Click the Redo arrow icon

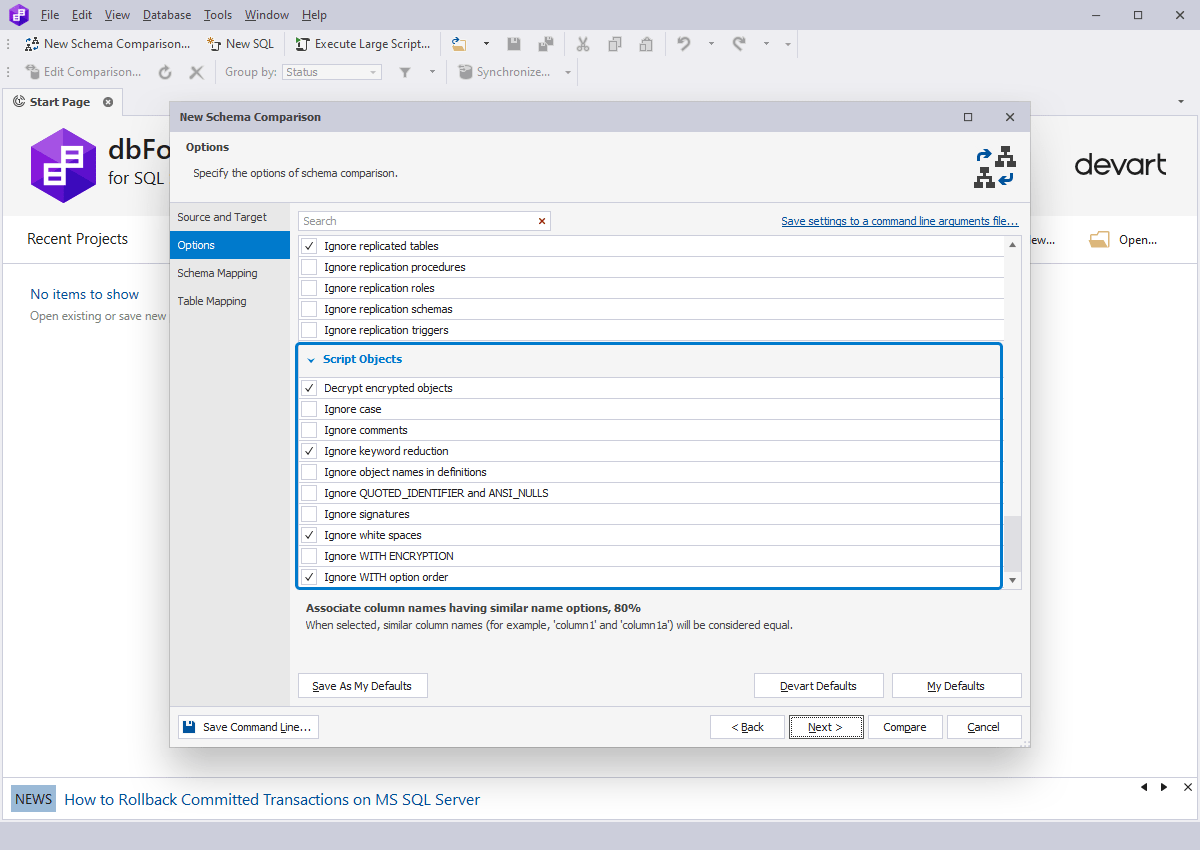click(x=740, y=44)
